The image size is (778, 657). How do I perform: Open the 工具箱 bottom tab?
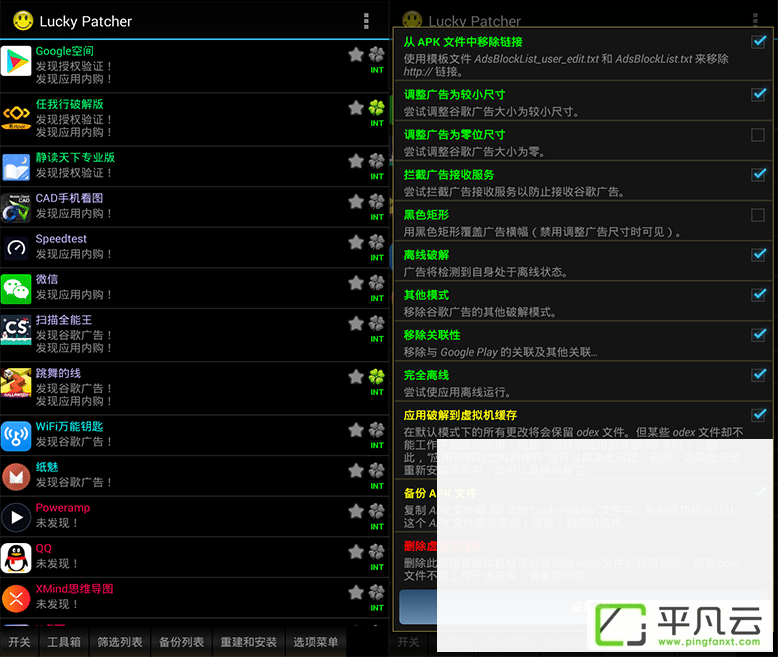[64, 642]
